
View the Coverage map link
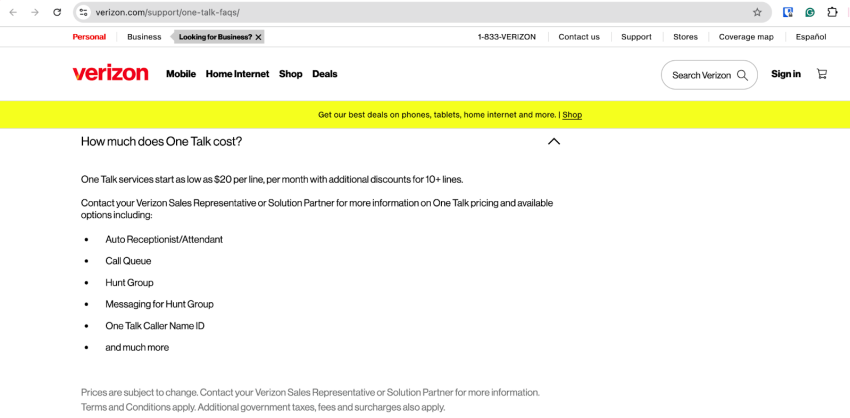coord(746,37)
